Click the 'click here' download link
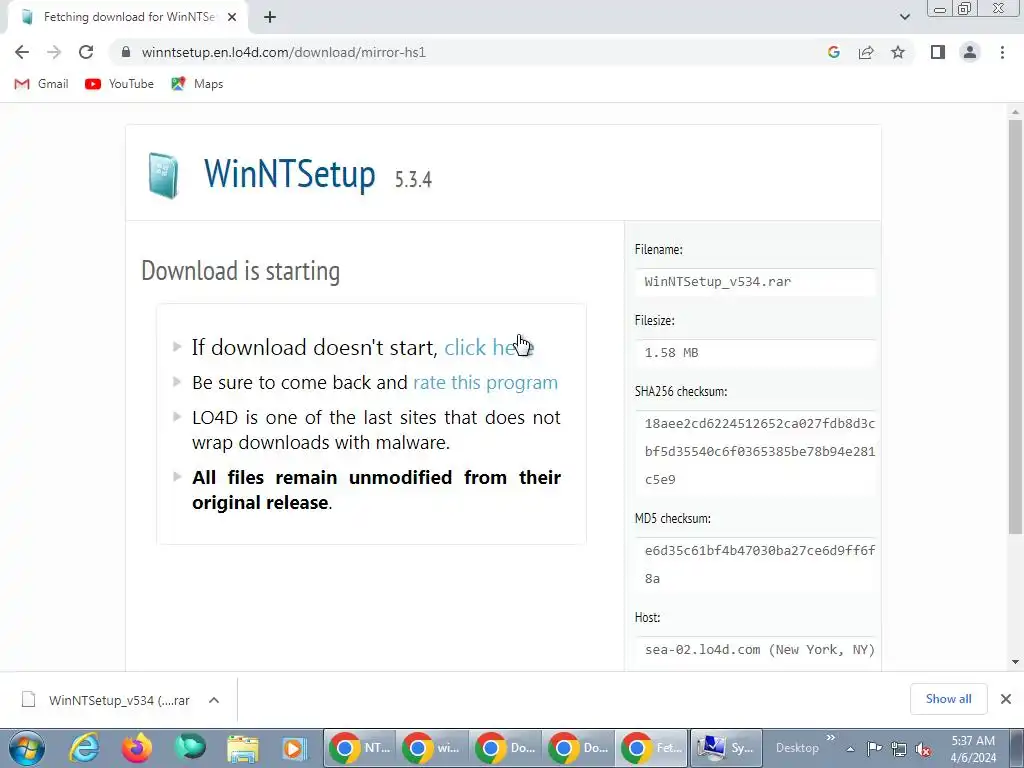This screenshot has width=1024, height=768. 488,347
